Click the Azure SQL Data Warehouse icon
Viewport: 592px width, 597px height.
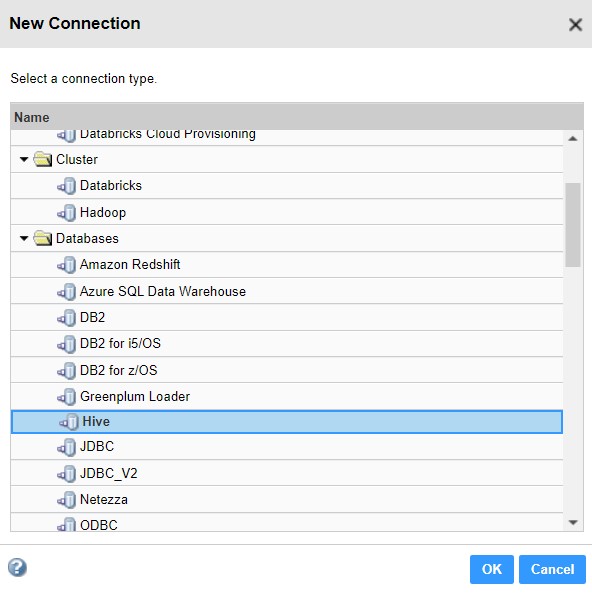coord(67,292)
